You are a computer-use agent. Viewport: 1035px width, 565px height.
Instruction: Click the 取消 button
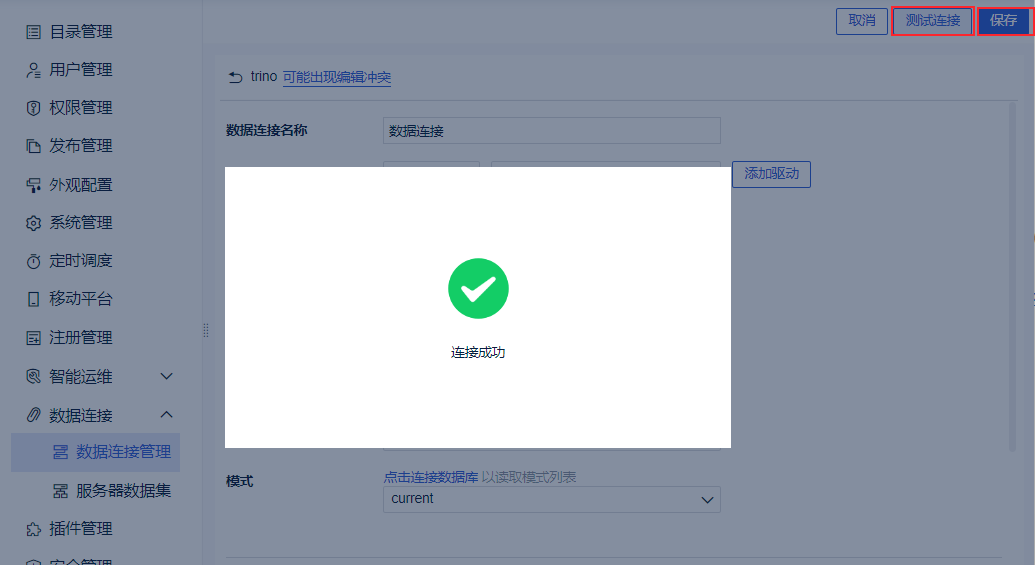(x=861, y=21)
